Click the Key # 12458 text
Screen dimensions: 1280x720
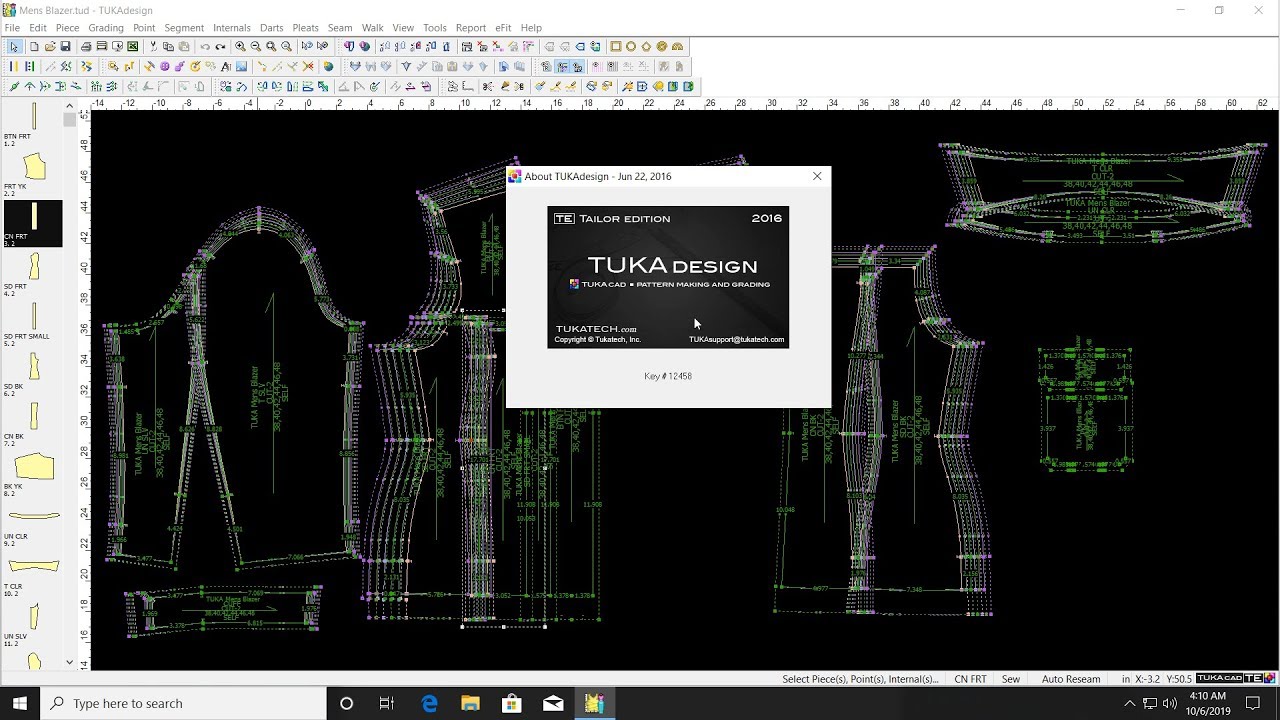pyautogui.click(x=668, y=376)
